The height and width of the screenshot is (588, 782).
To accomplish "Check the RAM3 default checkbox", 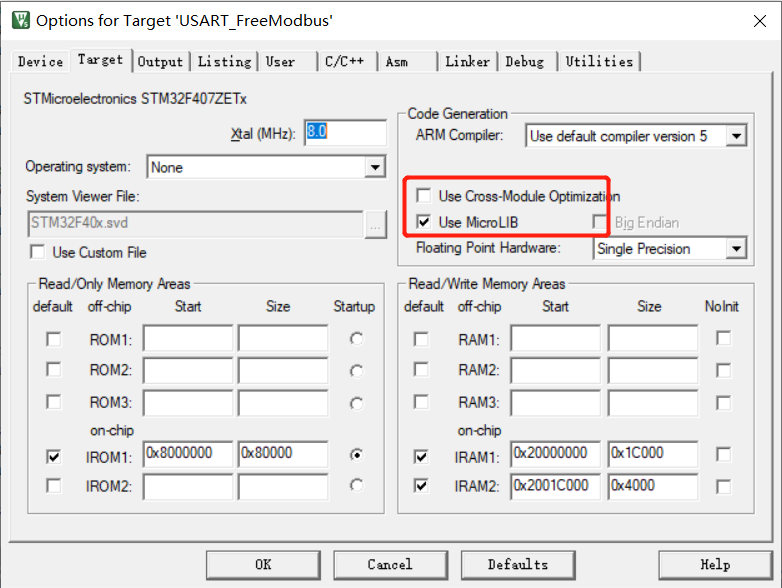I will click(421, 402).
